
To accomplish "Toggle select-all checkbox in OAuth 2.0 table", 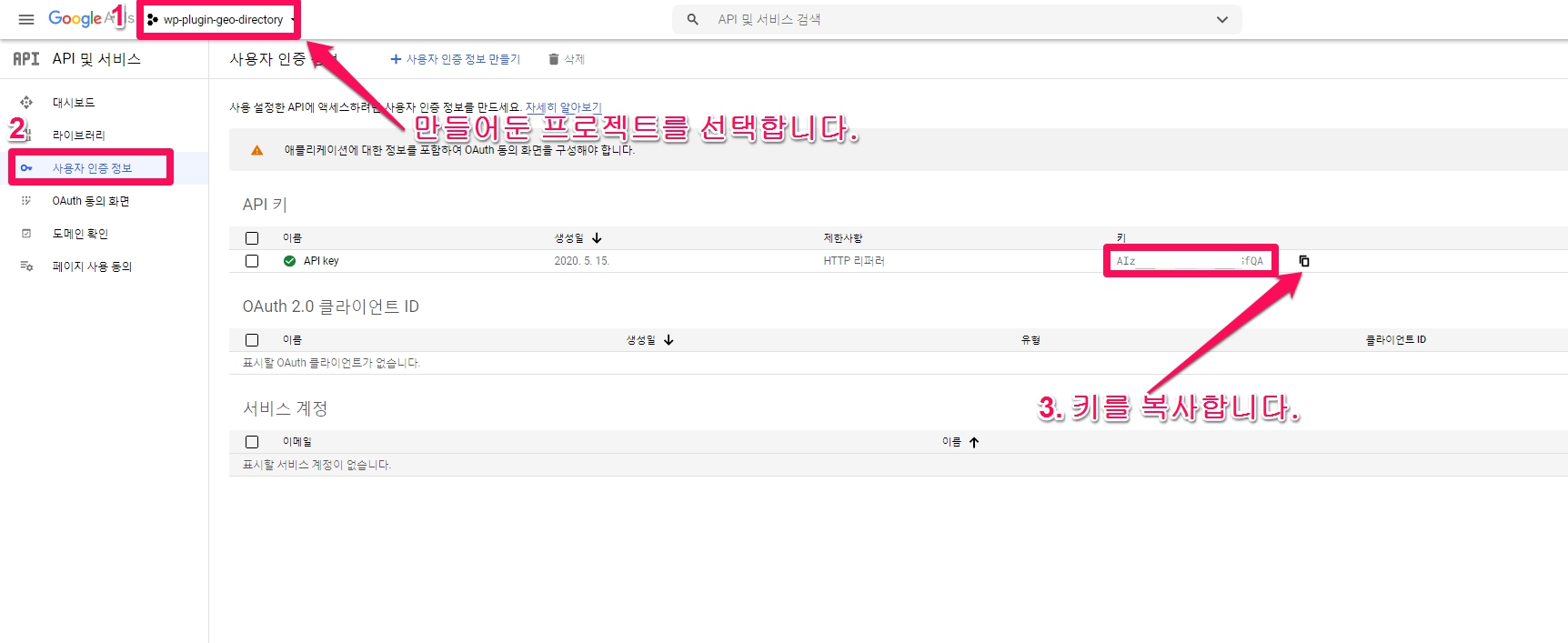I will click(252, 340).
